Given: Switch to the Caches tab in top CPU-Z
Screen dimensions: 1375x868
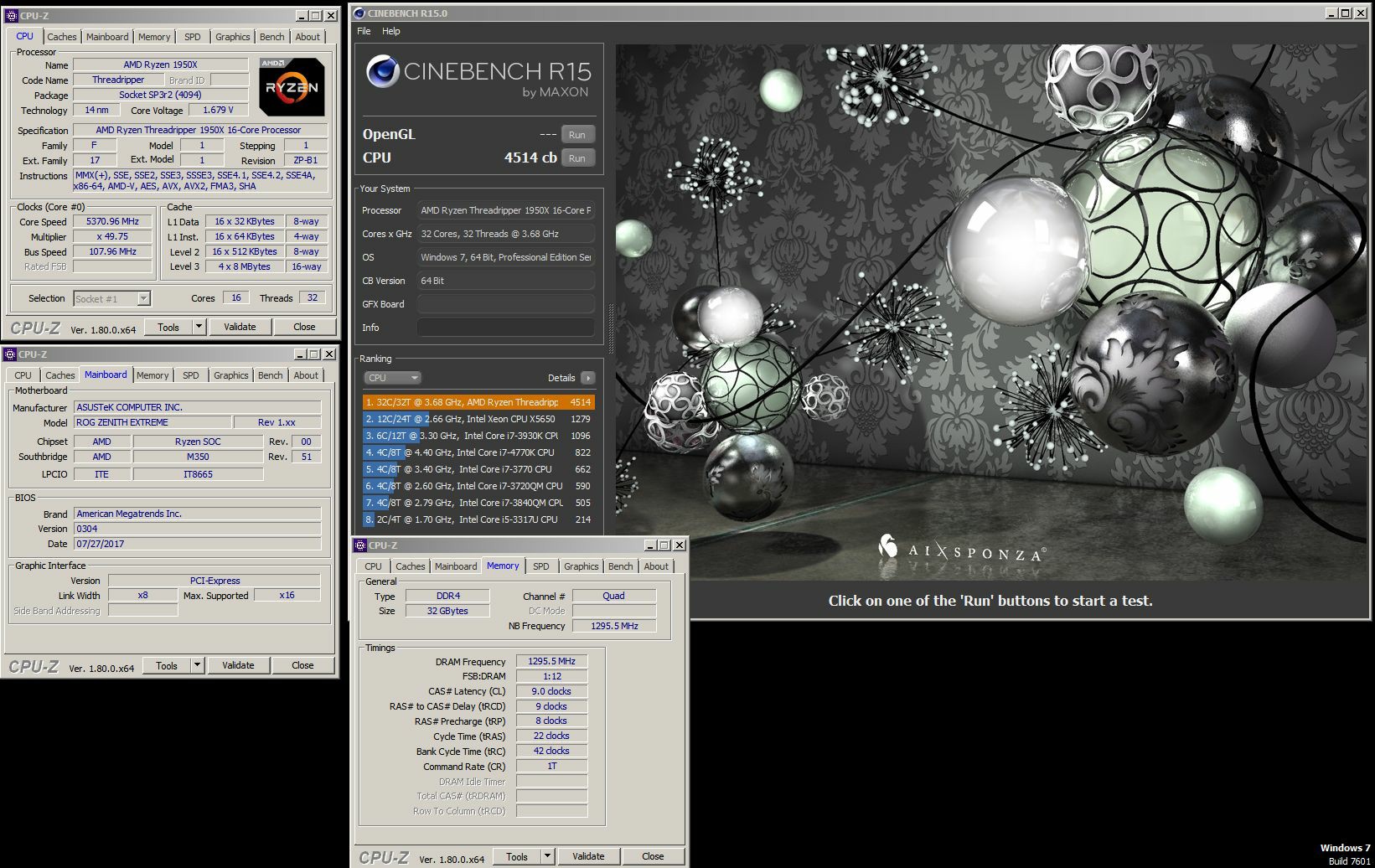Looking at the screenshot, I should 61,37.
